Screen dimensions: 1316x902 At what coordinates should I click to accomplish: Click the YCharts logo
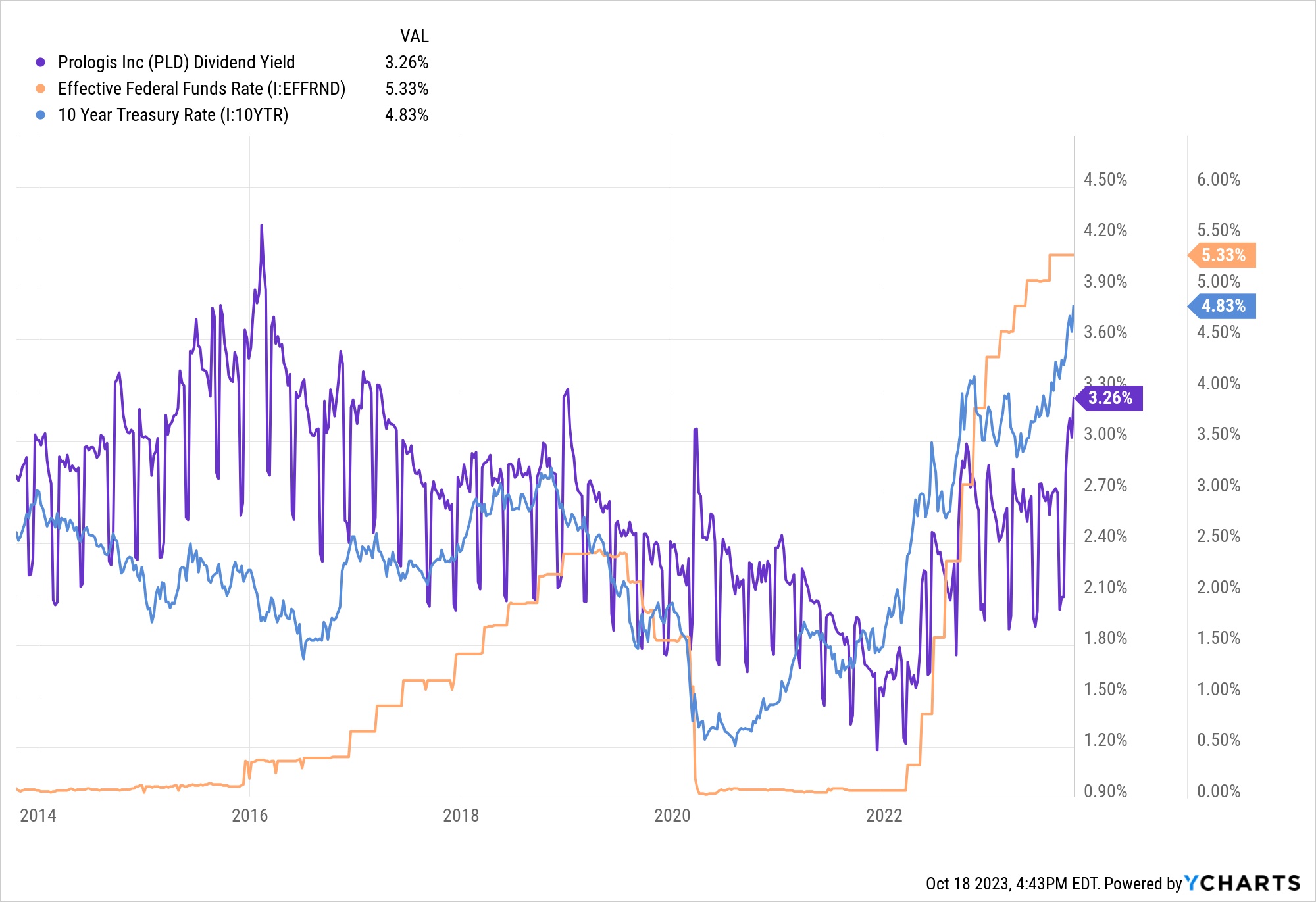tap(1242, 883)
